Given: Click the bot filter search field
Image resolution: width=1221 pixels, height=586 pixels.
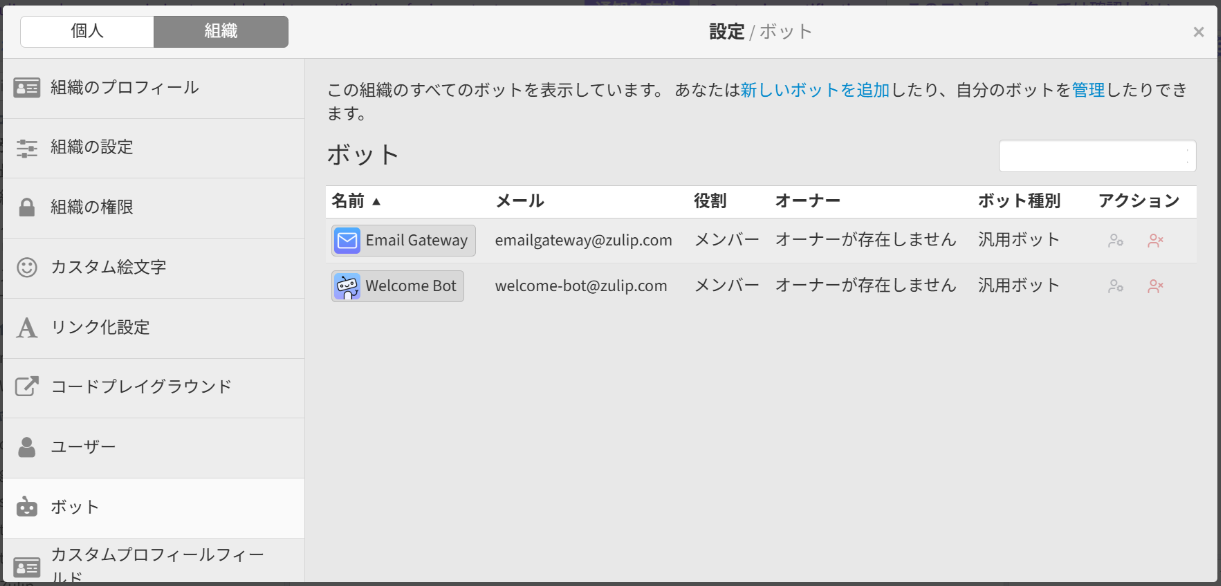Looking at the screenshot, I should pos(1096,156).
